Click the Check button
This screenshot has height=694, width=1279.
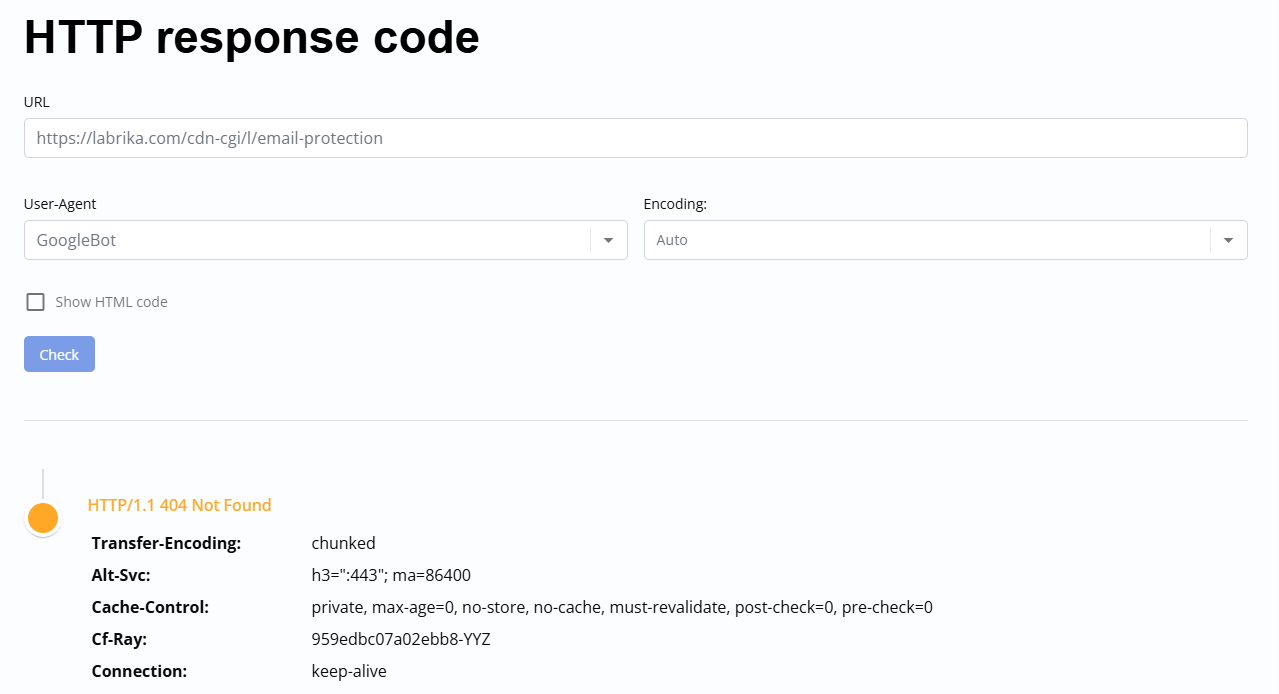[59, 354]
